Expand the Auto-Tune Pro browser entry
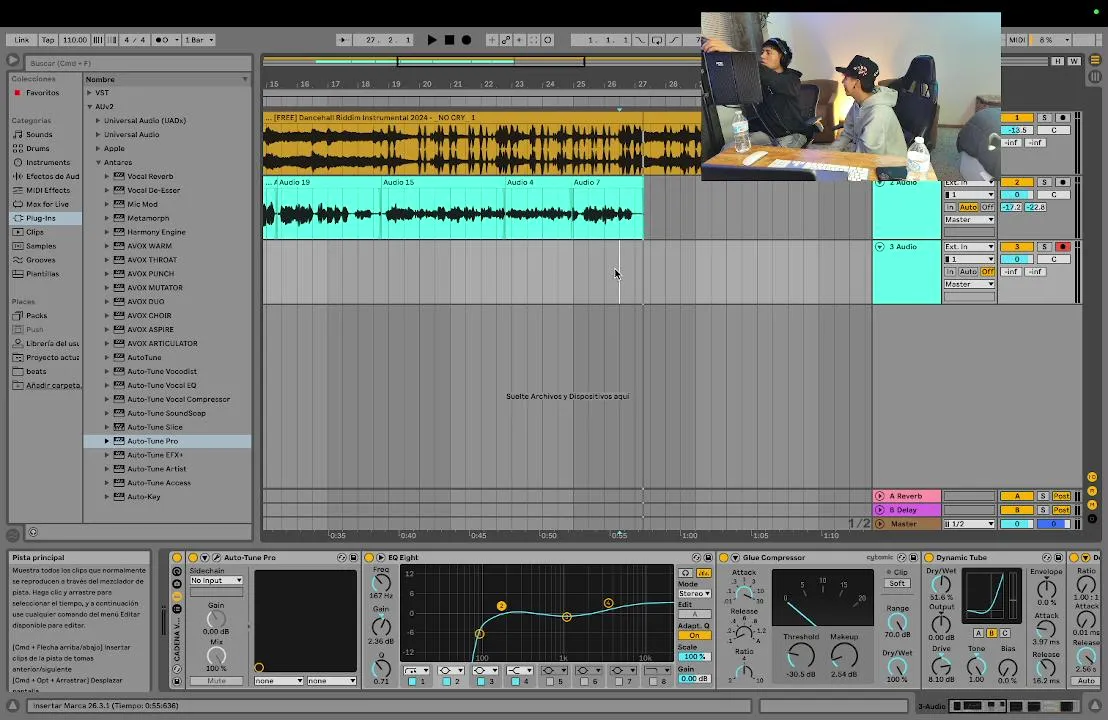 click(107, 441)
